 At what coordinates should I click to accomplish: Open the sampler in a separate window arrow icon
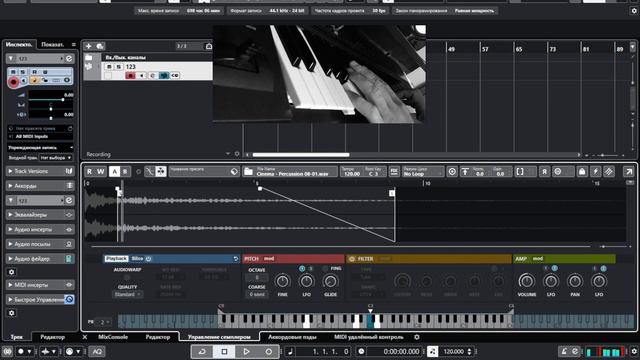click(629, 172)
